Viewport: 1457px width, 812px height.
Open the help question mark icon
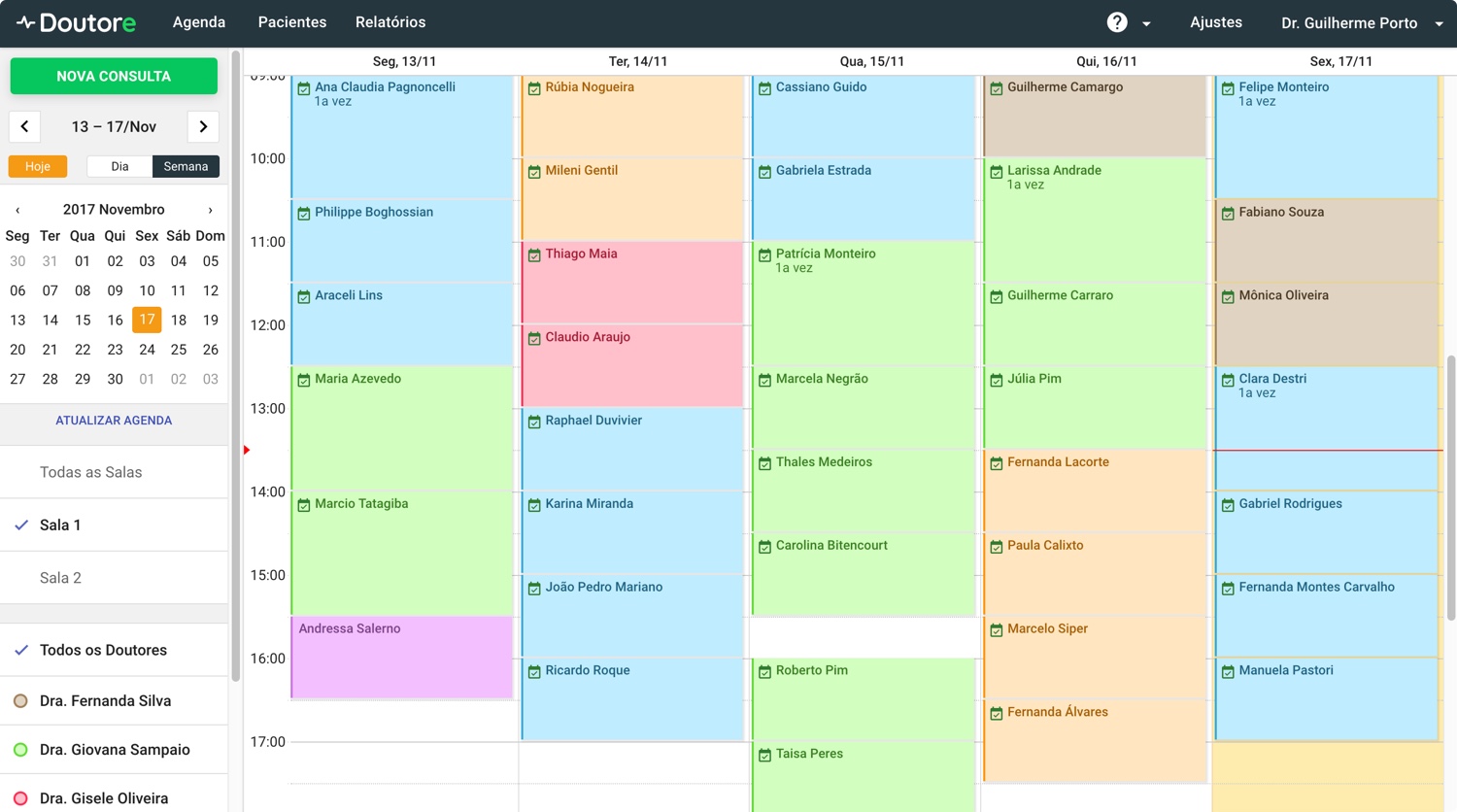point(1117,22)
